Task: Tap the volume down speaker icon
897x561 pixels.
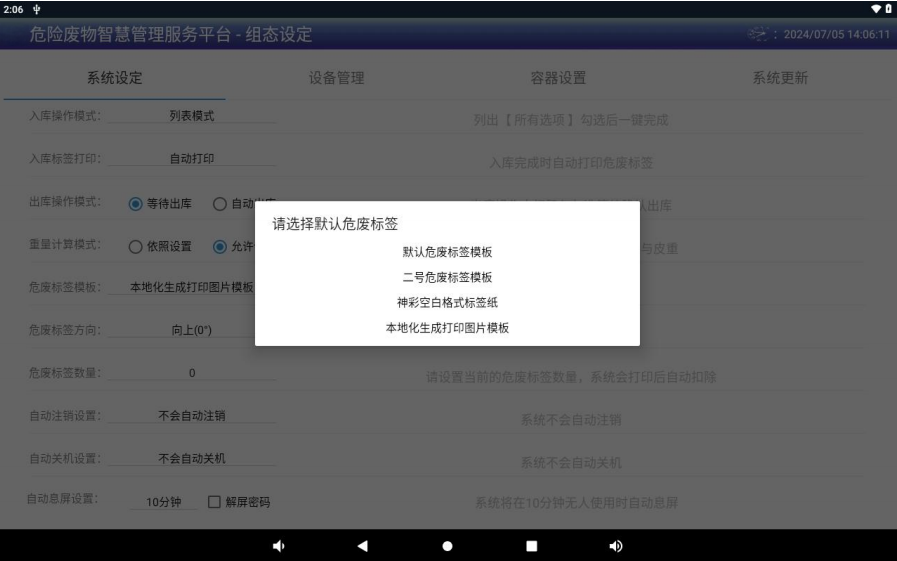Action: coord(278,546)
